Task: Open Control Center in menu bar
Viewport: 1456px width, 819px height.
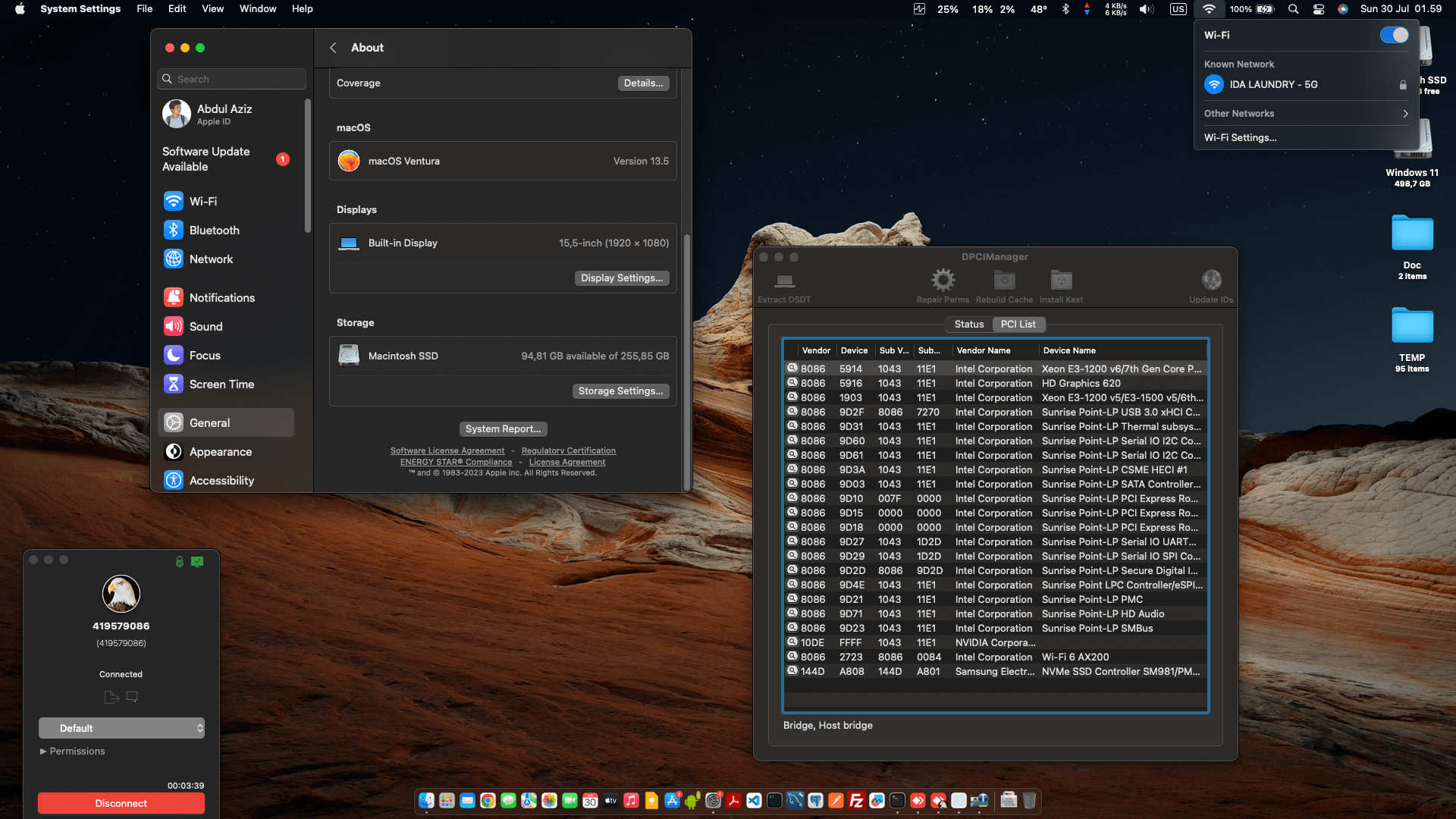Action: pyautogui.click(x=1319, y=9)
